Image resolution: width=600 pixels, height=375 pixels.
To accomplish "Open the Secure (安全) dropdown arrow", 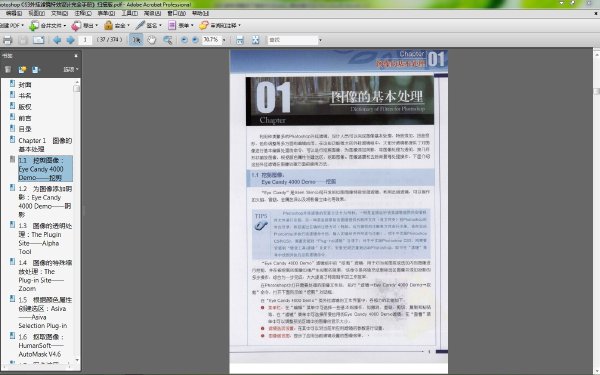I will [x=129, y=26].
